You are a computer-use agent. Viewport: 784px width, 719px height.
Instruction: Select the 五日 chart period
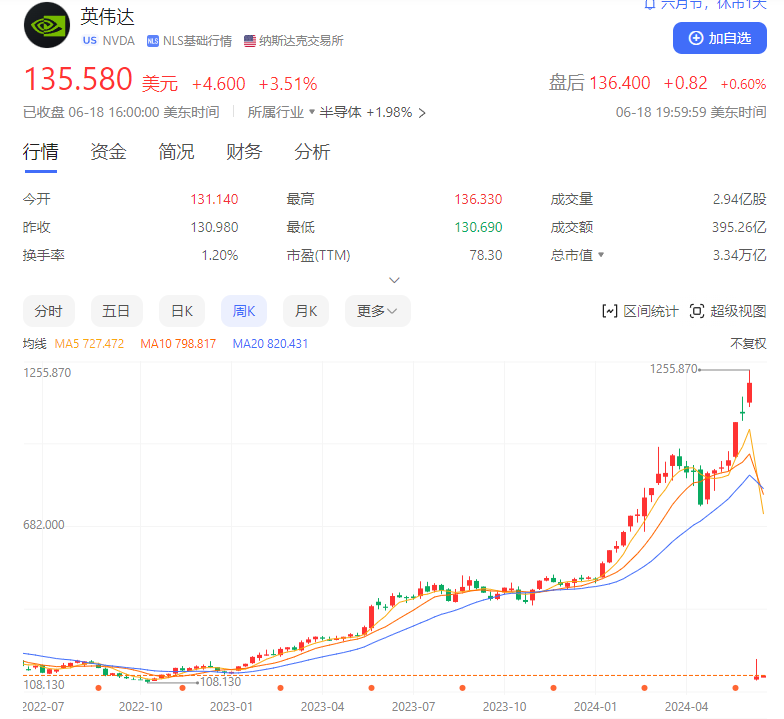(x=116, y=311)
